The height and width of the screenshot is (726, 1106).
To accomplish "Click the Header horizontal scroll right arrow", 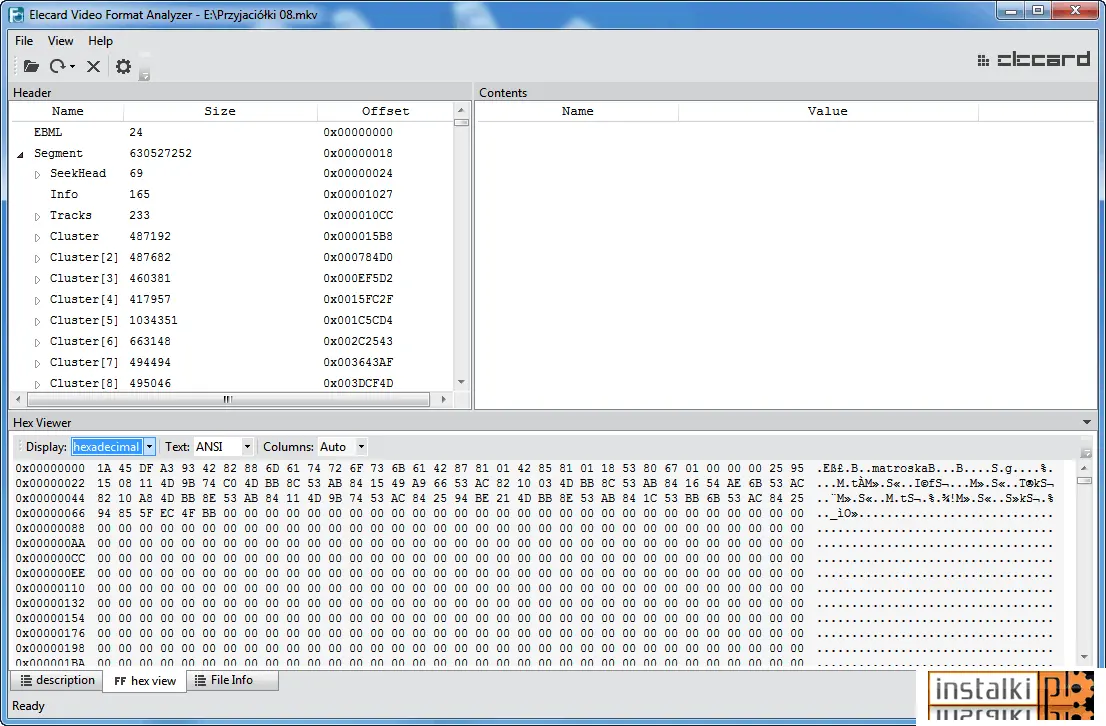I will (443, 399).
